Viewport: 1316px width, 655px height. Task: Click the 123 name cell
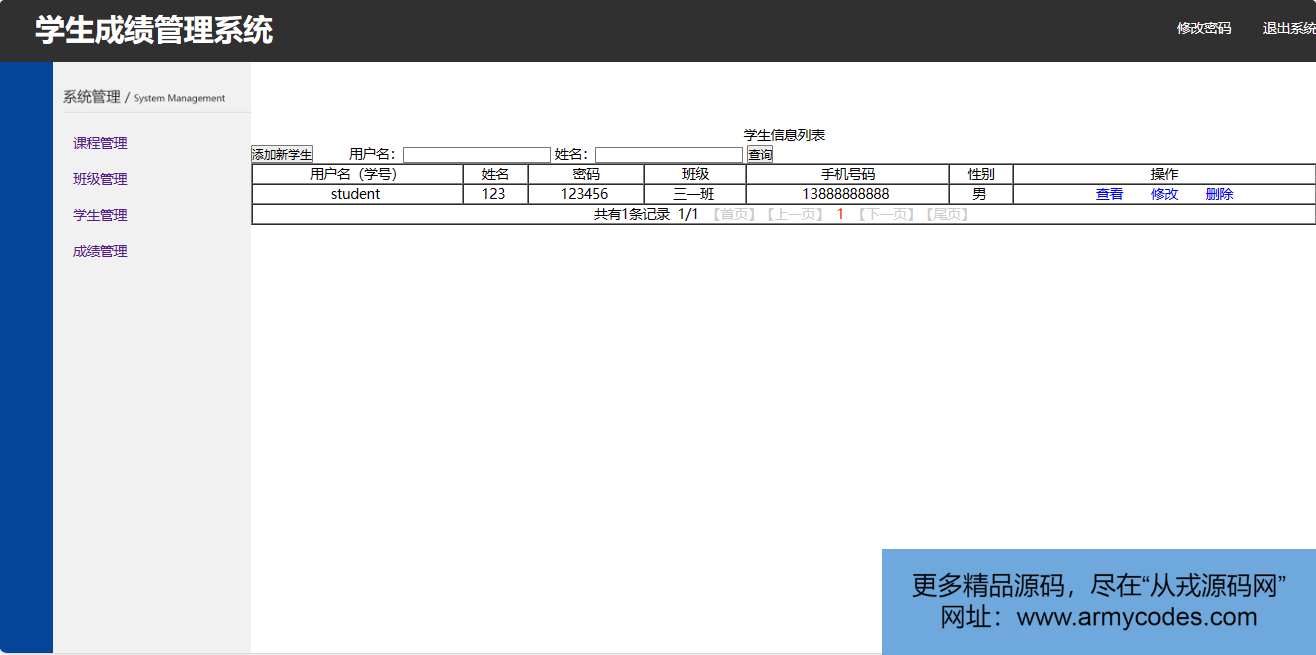pos(494,194)
